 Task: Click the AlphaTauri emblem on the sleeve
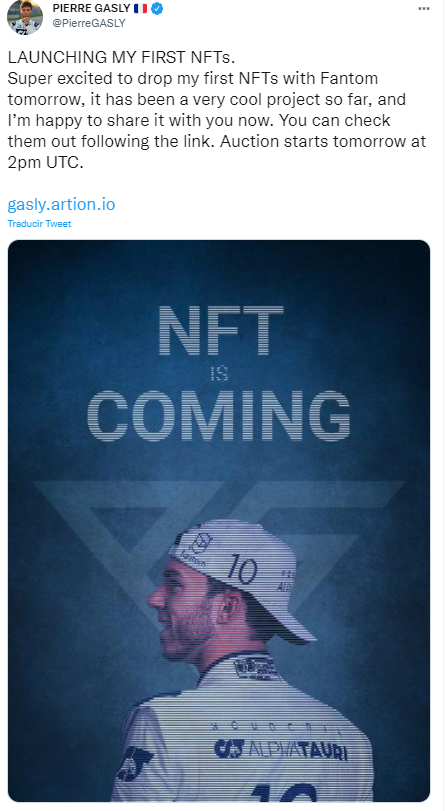pyautogui.click(x=135, y=763)
